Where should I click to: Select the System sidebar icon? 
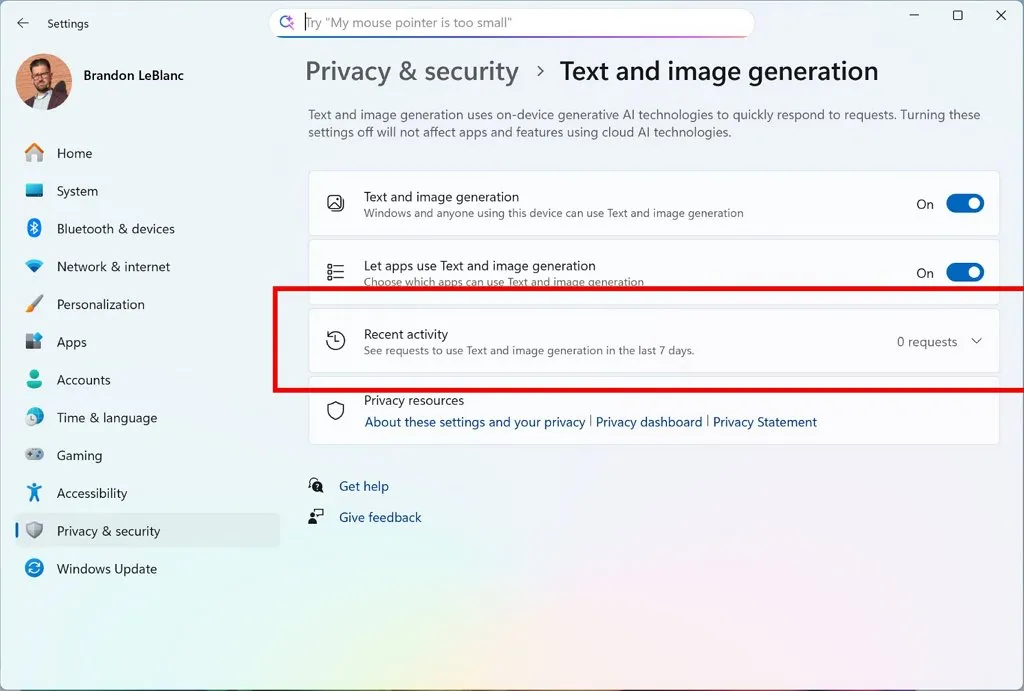click(x=33, y=191)
